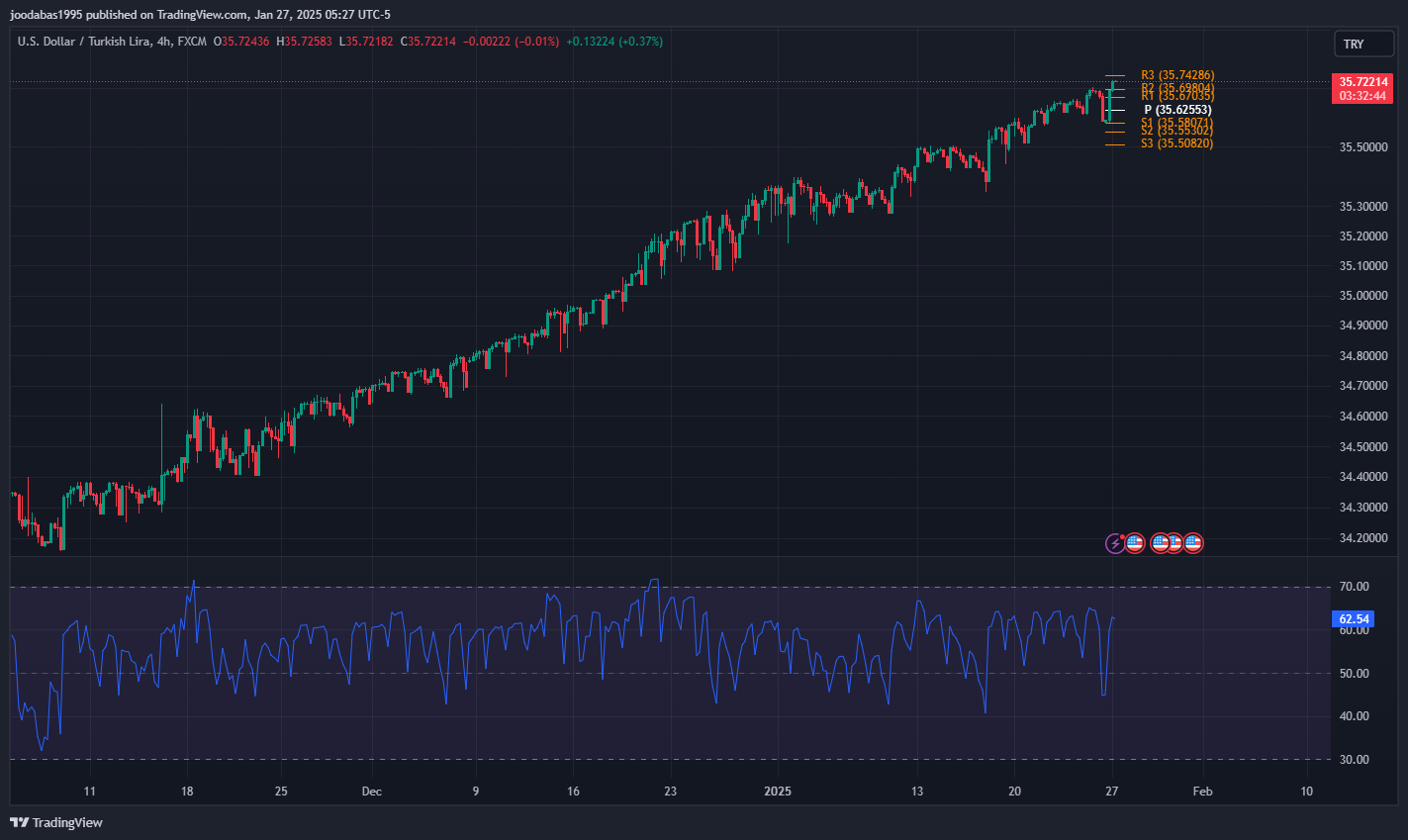Click the Feb label on time axis

pyautogui.click(x=1202, y=792)
